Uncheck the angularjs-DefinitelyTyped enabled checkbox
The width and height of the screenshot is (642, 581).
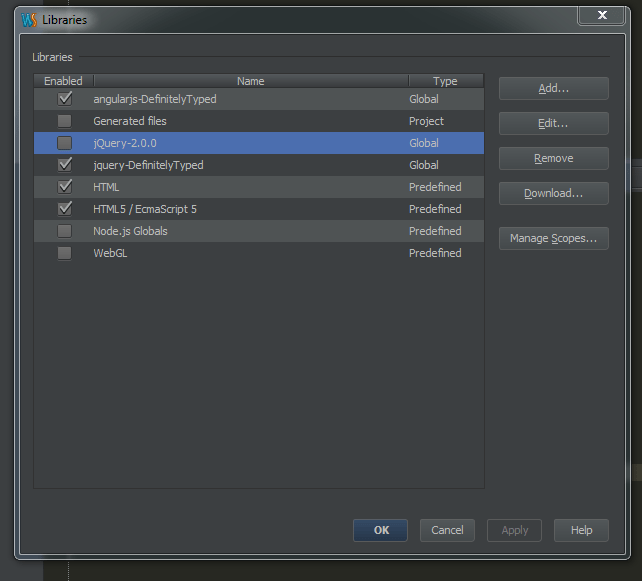coord(65,99)
